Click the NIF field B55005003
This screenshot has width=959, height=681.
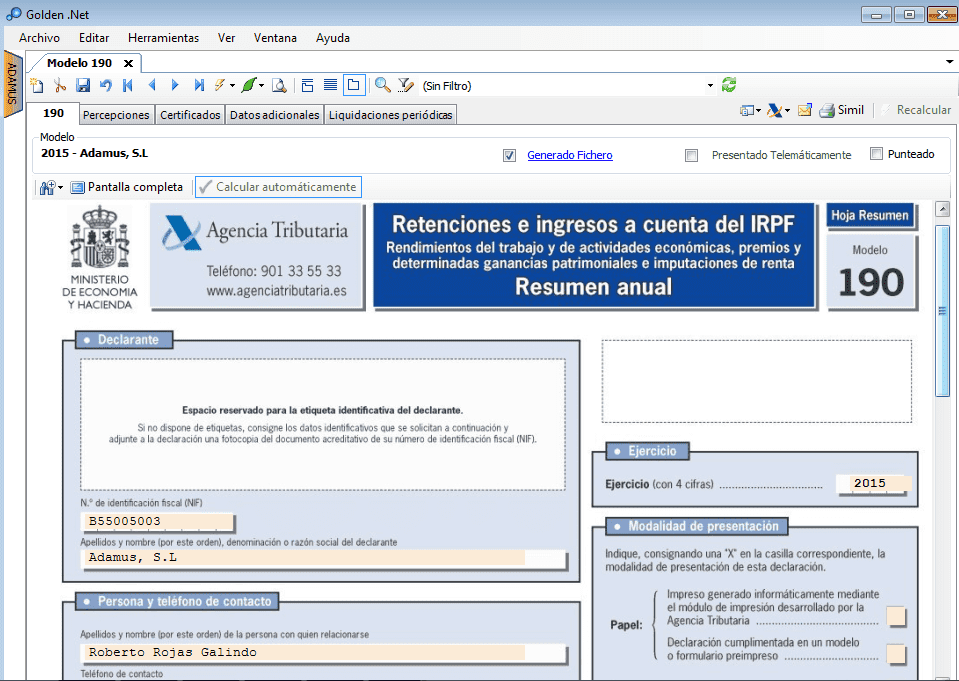click(157, 521)
